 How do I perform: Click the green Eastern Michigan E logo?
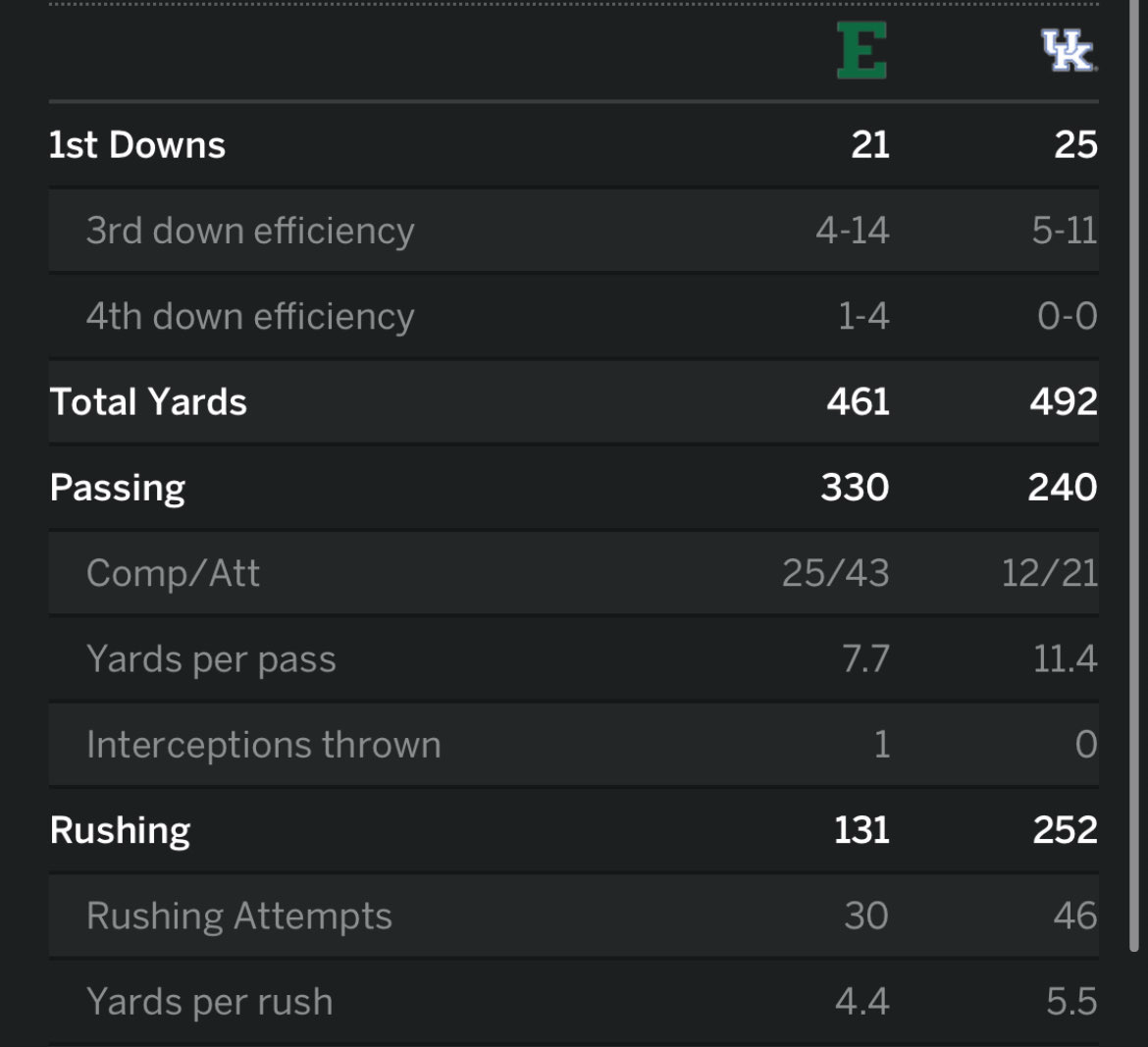click(x=861, y=52)
